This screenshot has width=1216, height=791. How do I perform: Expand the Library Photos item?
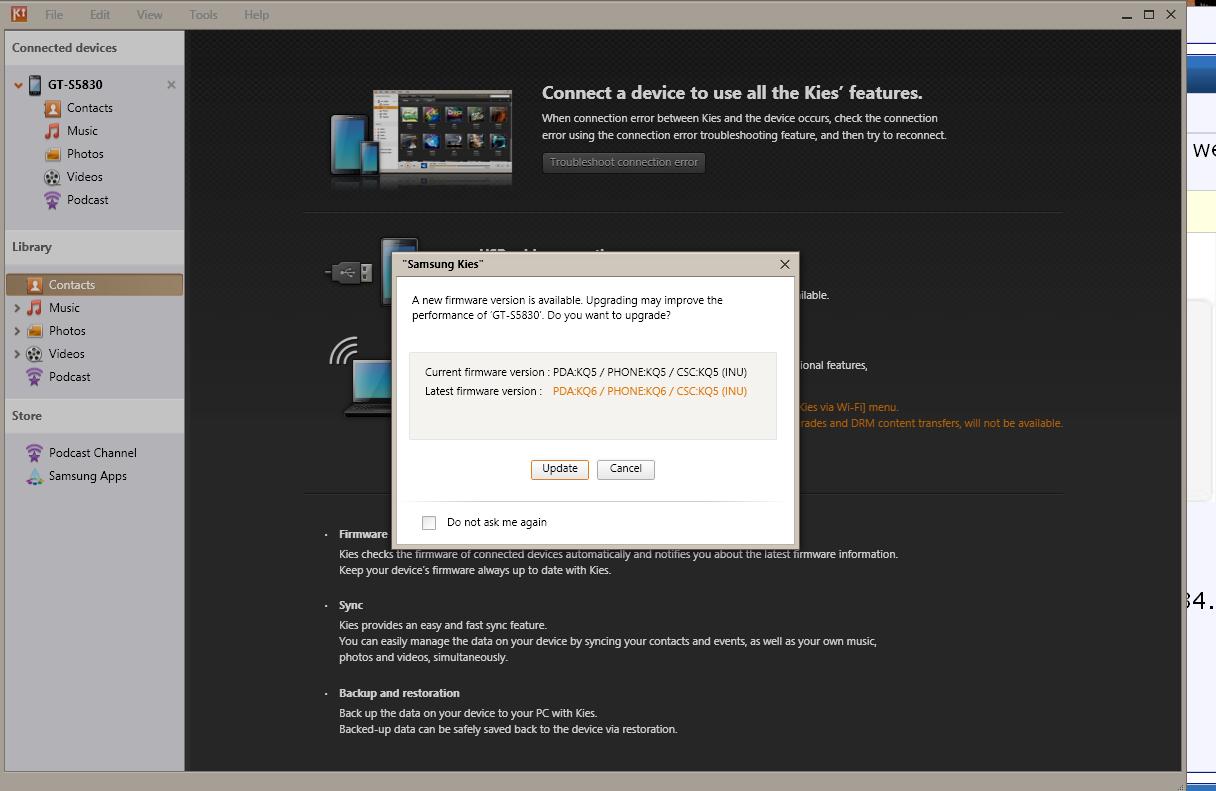point(17,331)
